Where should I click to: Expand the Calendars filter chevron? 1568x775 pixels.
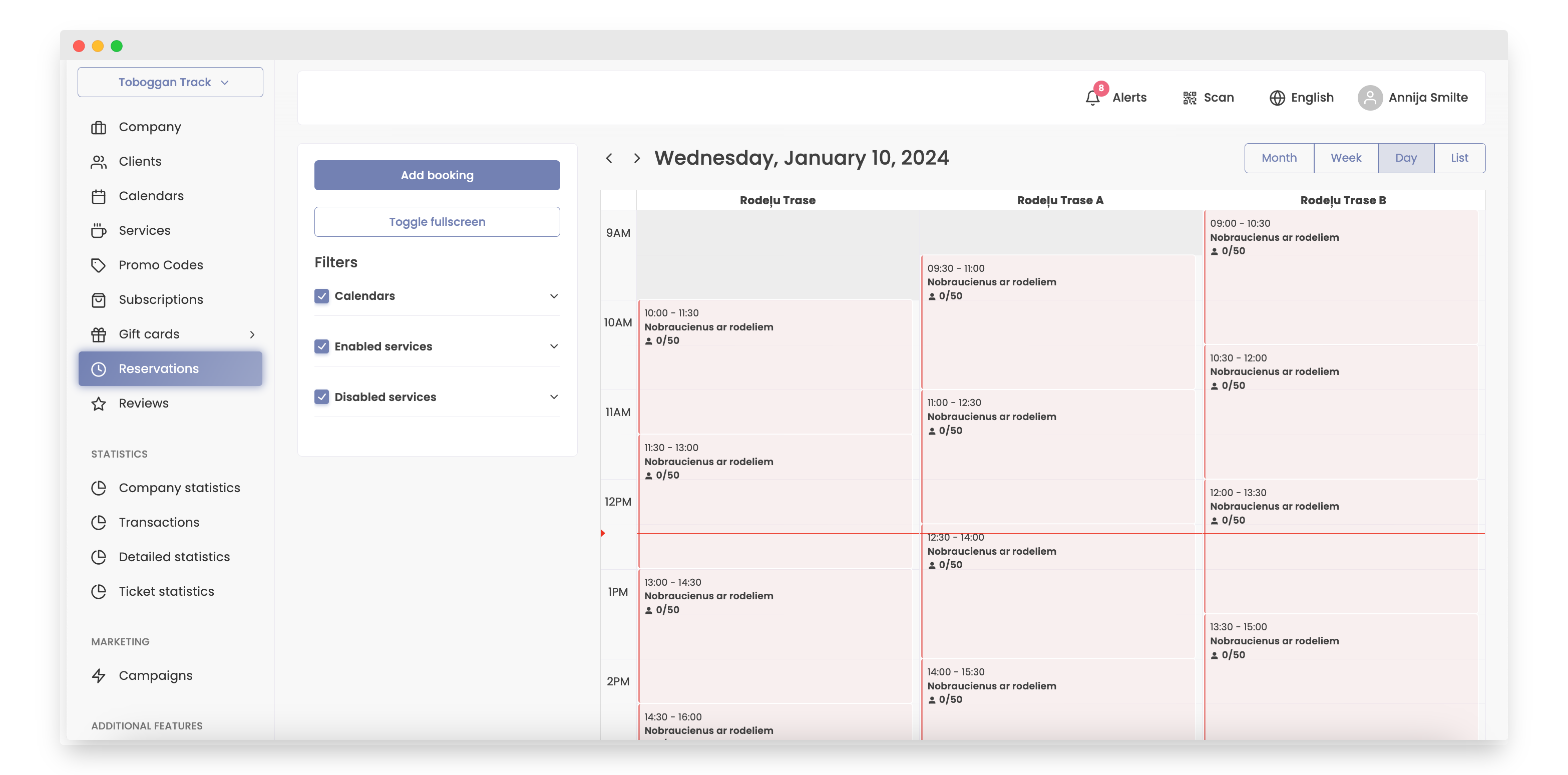(554, 296)
